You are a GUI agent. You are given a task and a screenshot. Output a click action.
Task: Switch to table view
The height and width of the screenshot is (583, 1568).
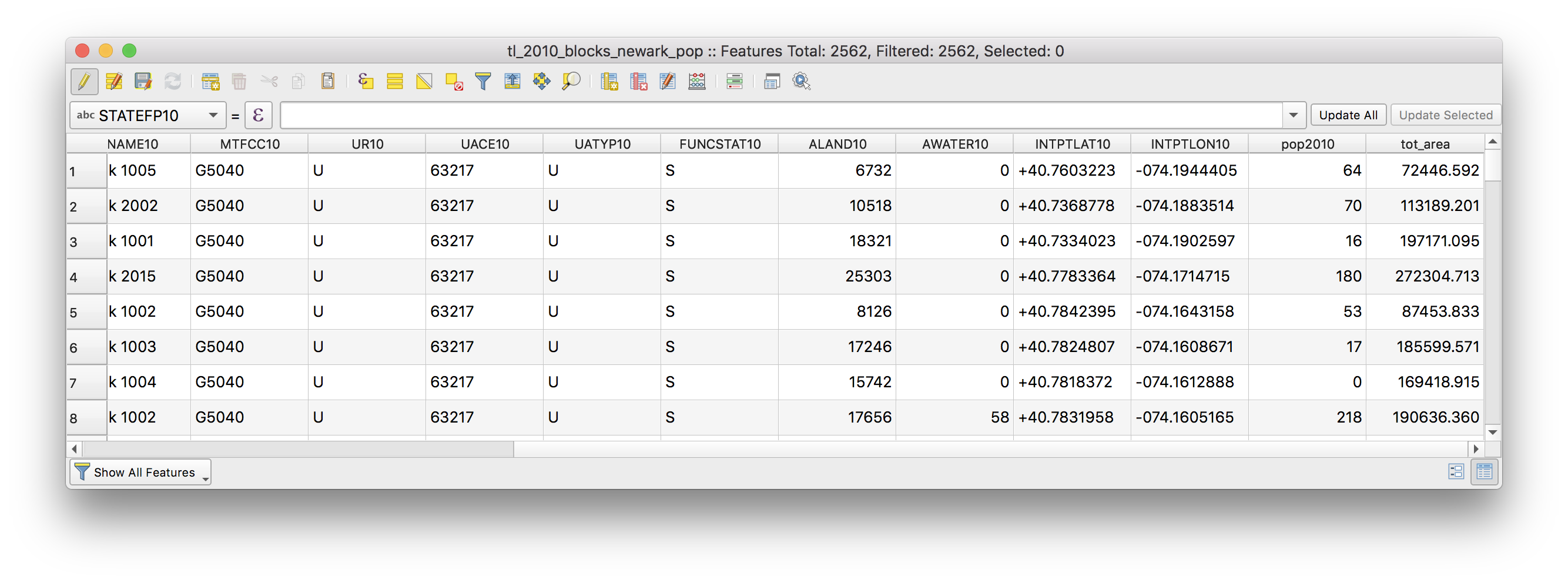point(1485,472)
